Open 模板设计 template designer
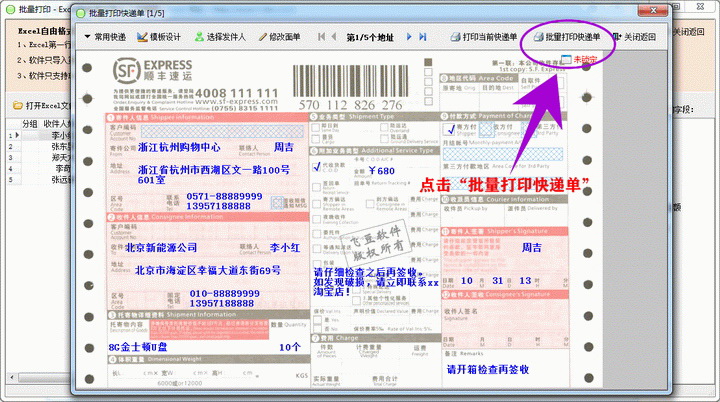Viewport: 720px width, 402px height. pos(159,37)
